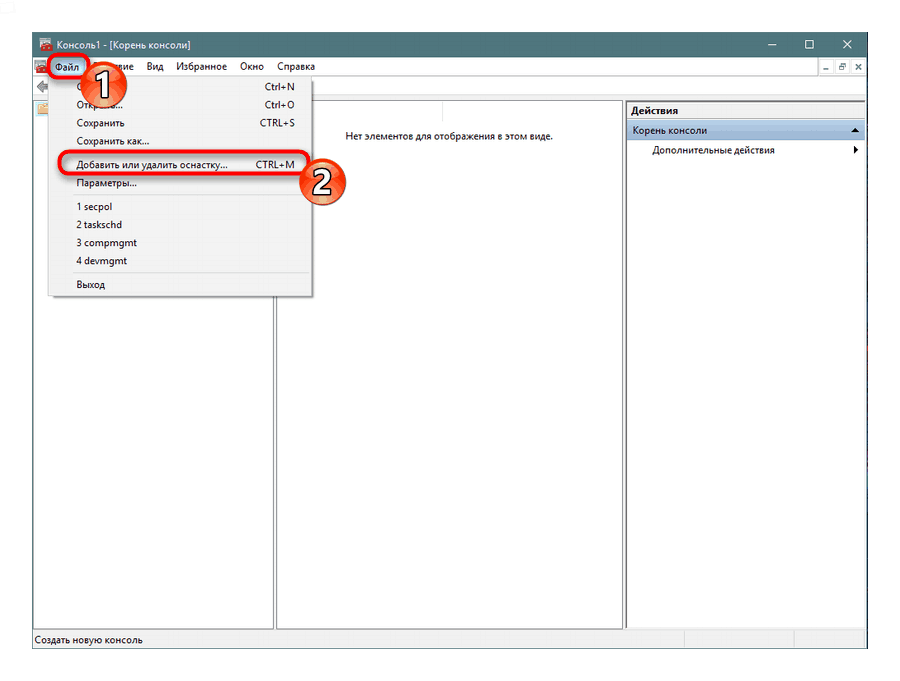Collapse the Корень консоли actions section
900x681 pixels.
[x=855, y=130]
